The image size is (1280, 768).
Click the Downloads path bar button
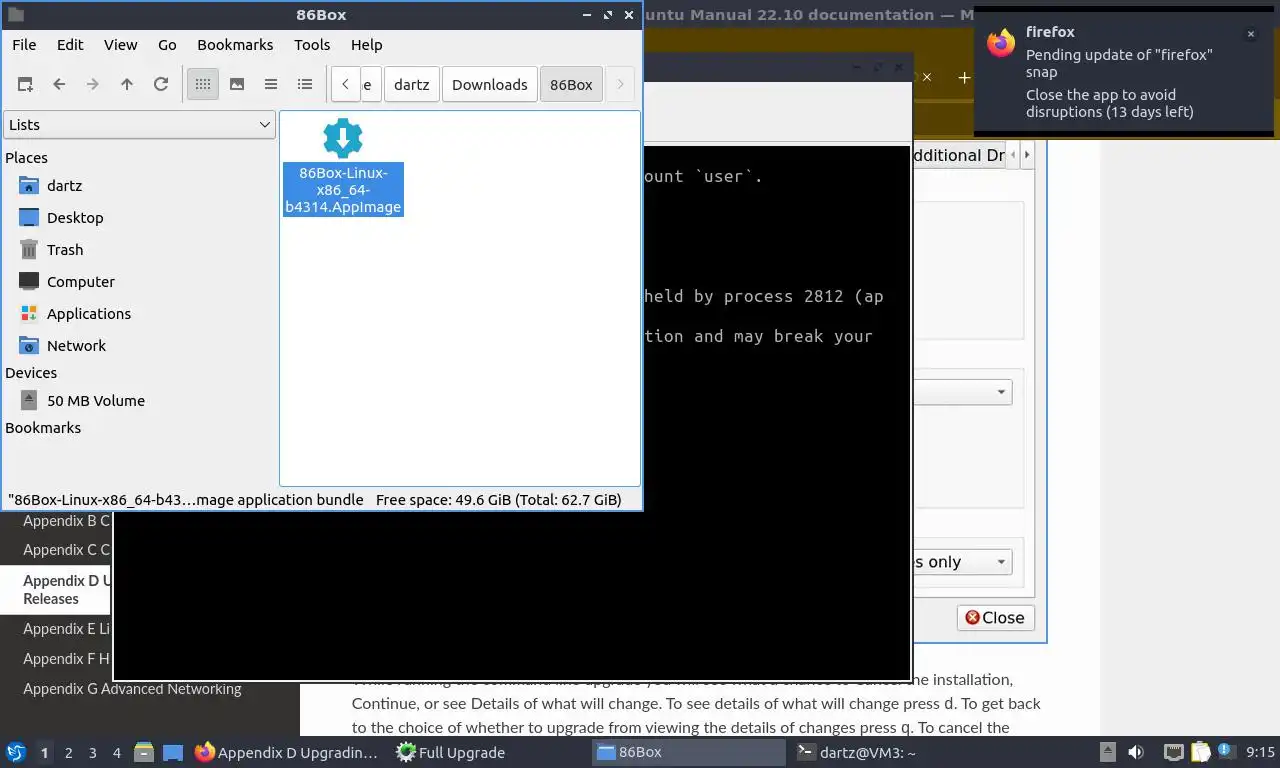point(490,84)
